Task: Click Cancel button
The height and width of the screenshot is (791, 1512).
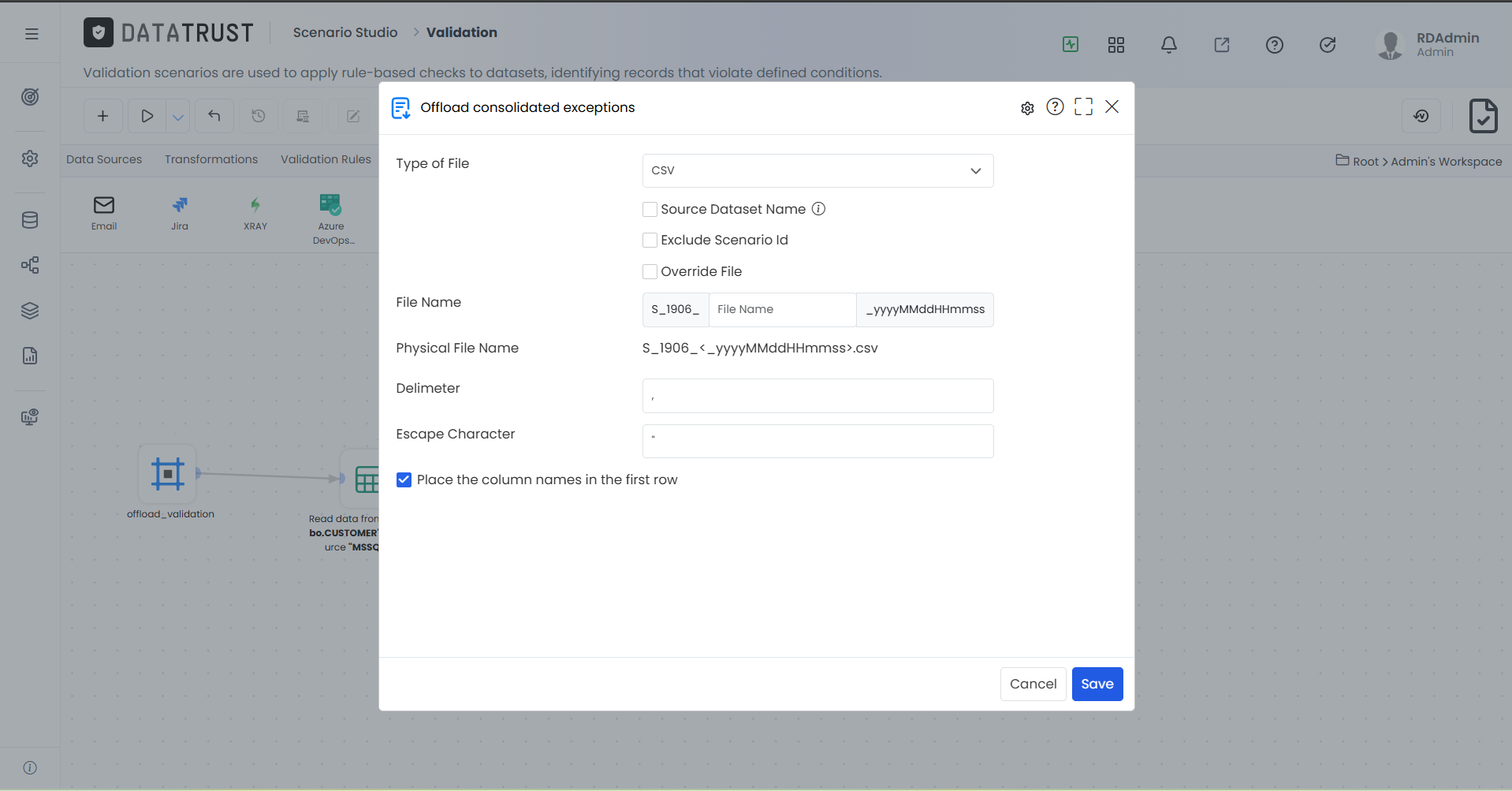Action: [x=1033, y=684]
